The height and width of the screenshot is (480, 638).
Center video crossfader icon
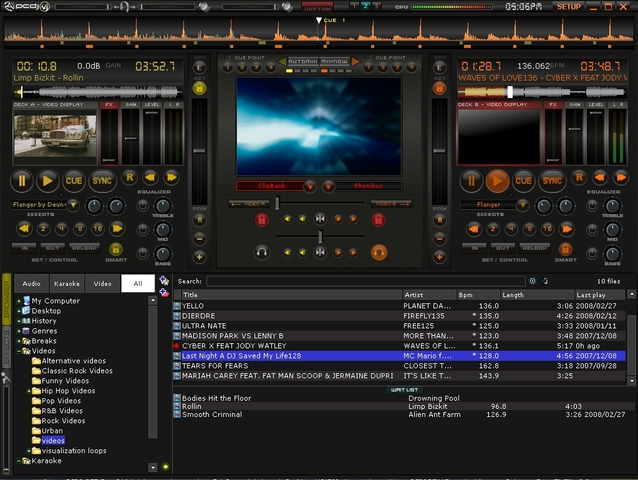tap(320, 219)
